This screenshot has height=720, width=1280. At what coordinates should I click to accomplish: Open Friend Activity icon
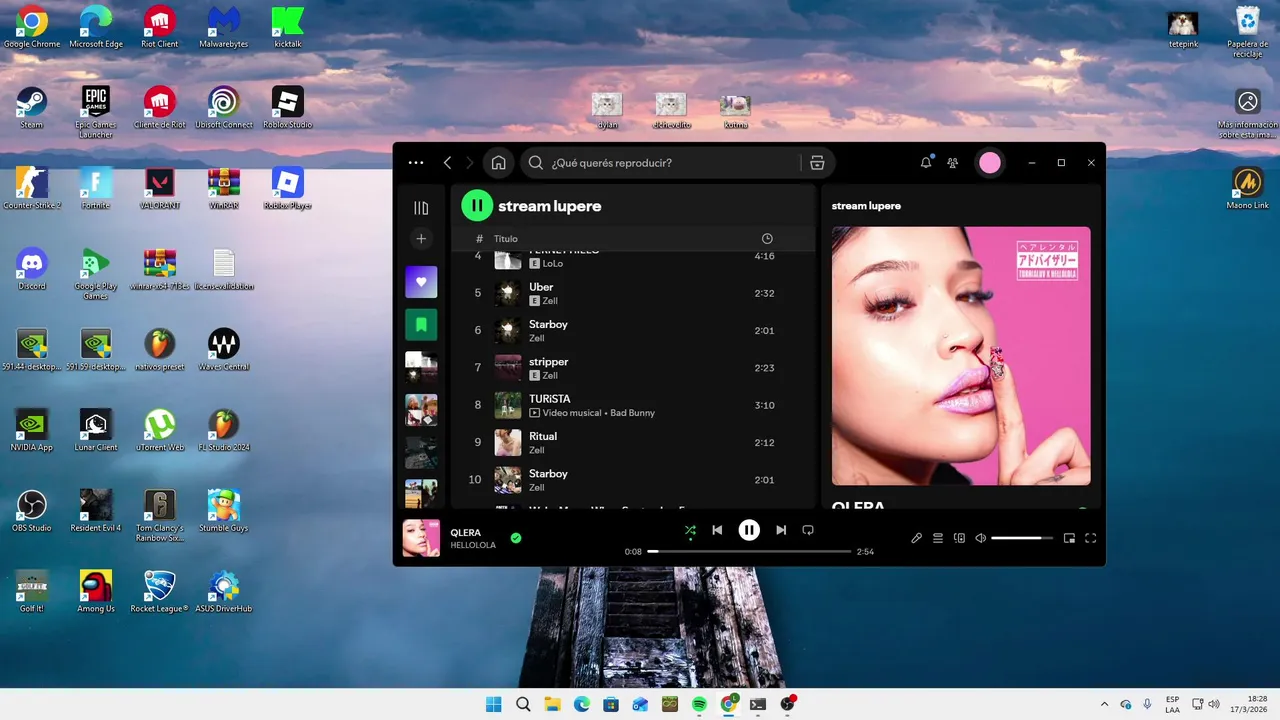(x=953, y=163)
